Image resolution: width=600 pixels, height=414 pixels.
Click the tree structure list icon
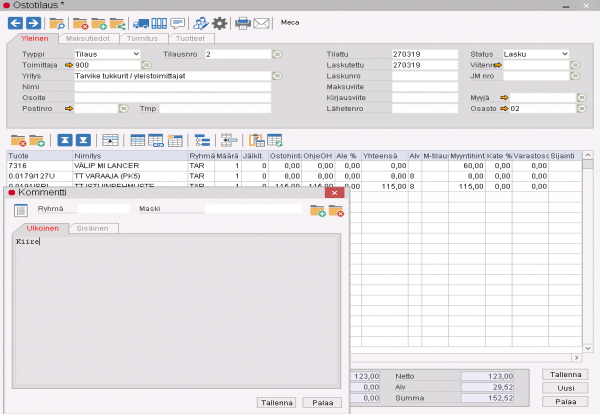202,140
